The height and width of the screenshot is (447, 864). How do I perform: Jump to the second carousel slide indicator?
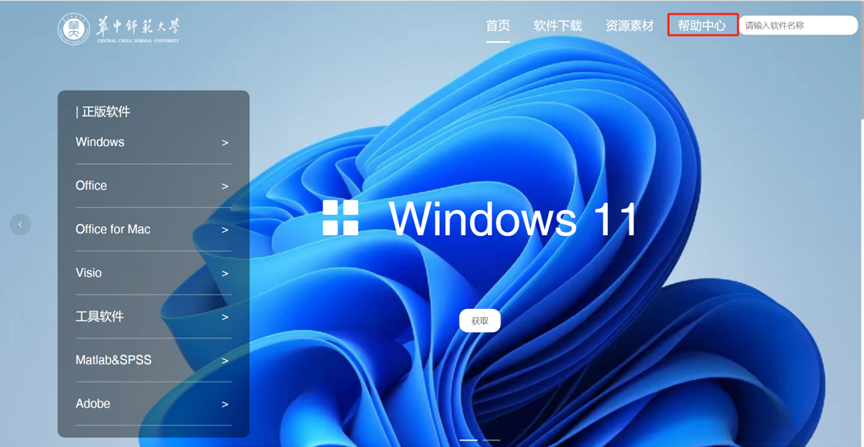[490, 440]
